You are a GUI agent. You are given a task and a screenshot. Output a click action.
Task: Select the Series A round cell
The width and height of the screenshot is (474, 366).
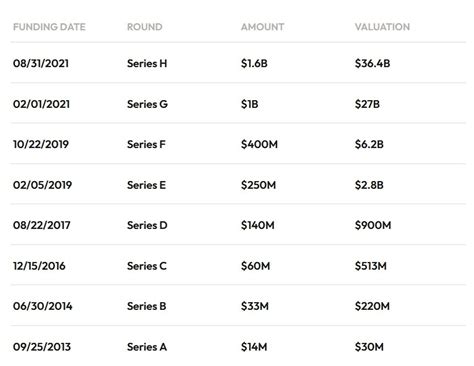[x=147, y=347]
